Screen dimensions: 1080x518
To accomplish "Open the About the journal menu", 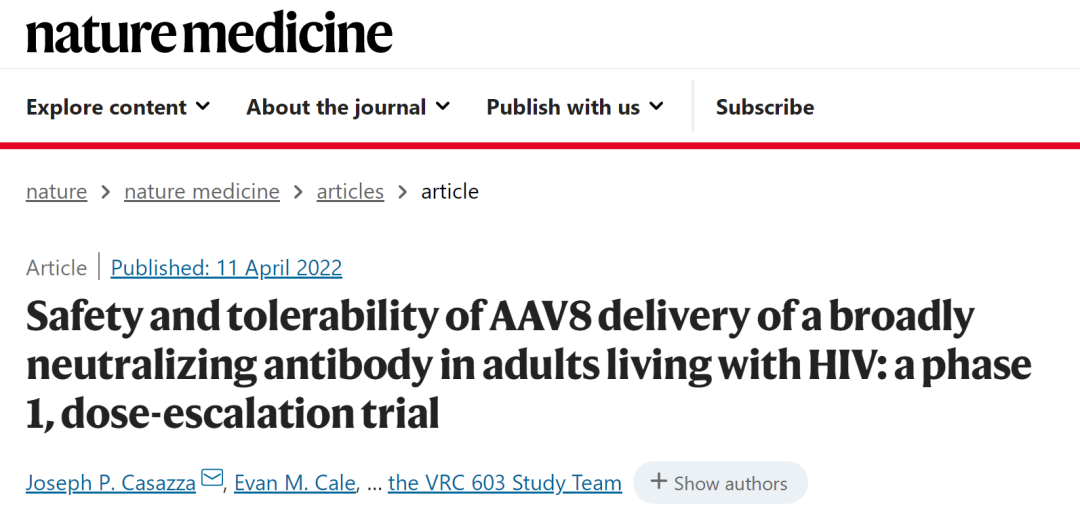I will [336, 107].
